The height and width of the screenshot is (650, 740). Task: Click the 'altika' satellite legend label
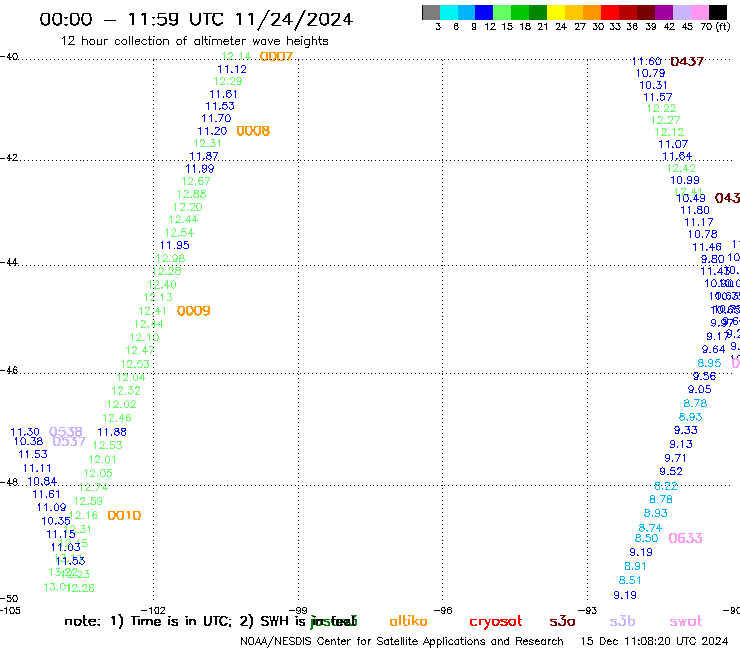point(408,621)
